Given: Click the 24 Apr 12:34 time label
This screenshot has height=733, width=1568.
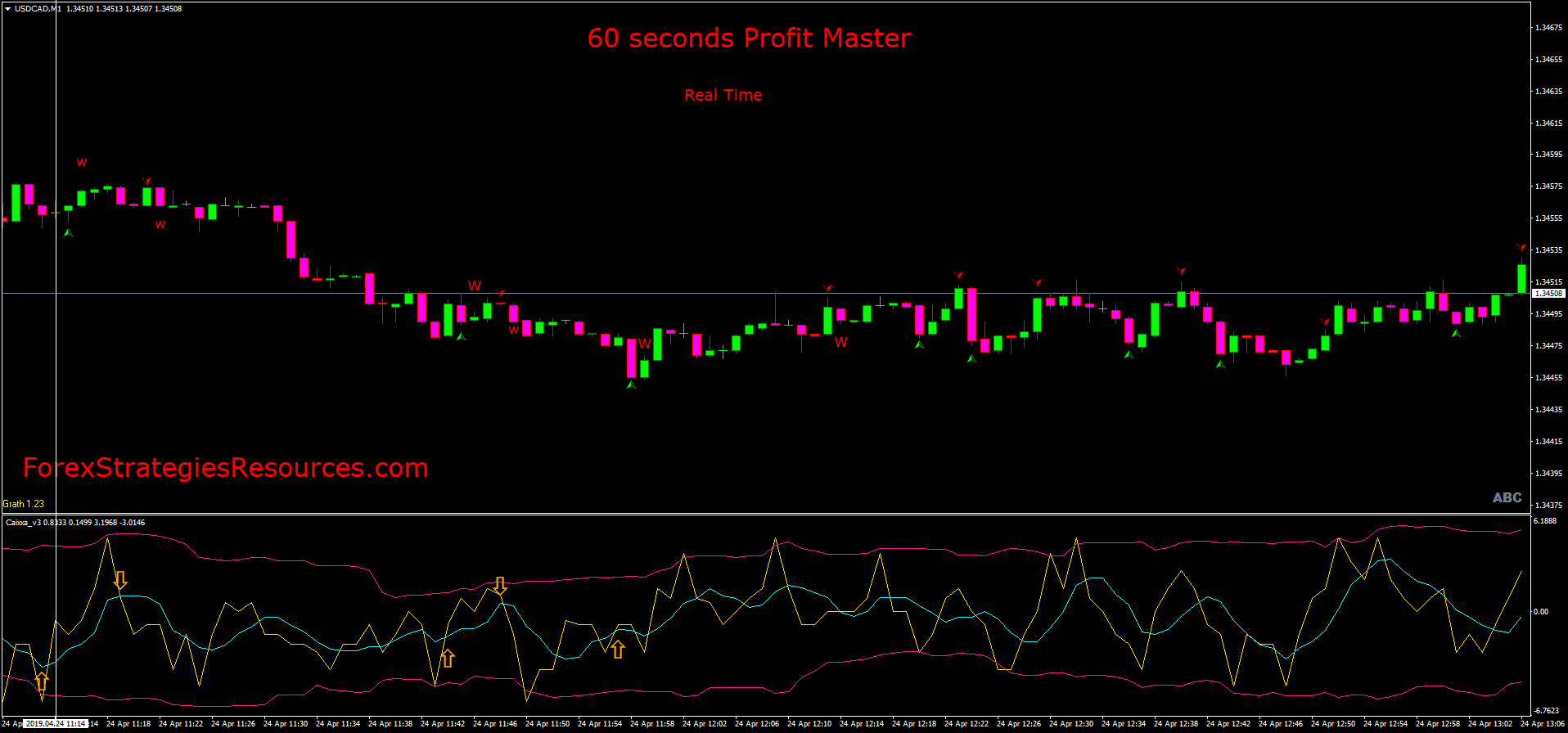Looking at the screenshot, I should point(1124,724).
